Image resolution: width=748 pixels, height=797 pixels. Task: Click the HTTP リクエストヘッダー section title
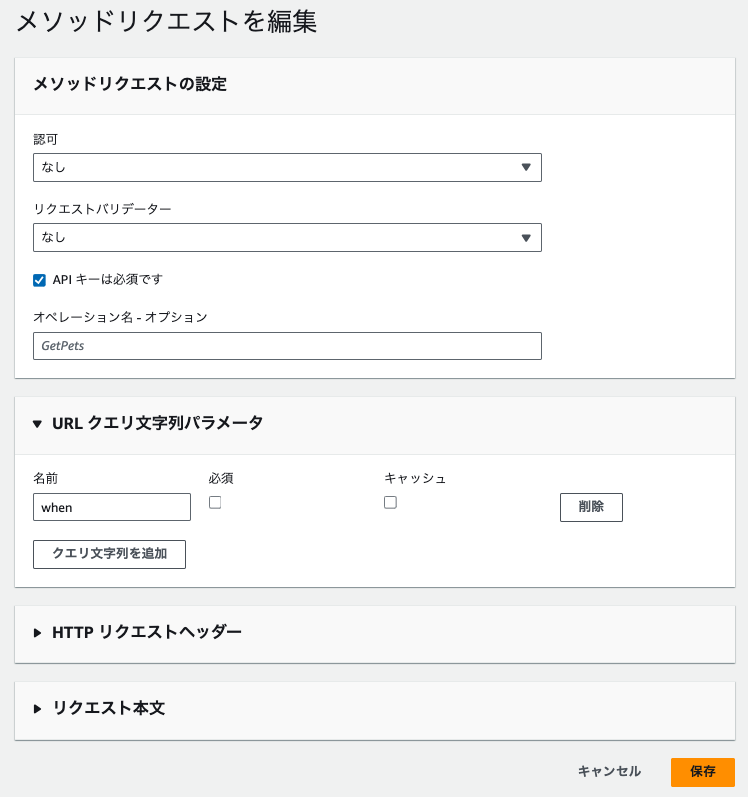pyautogui.click(x=146, y=632)
